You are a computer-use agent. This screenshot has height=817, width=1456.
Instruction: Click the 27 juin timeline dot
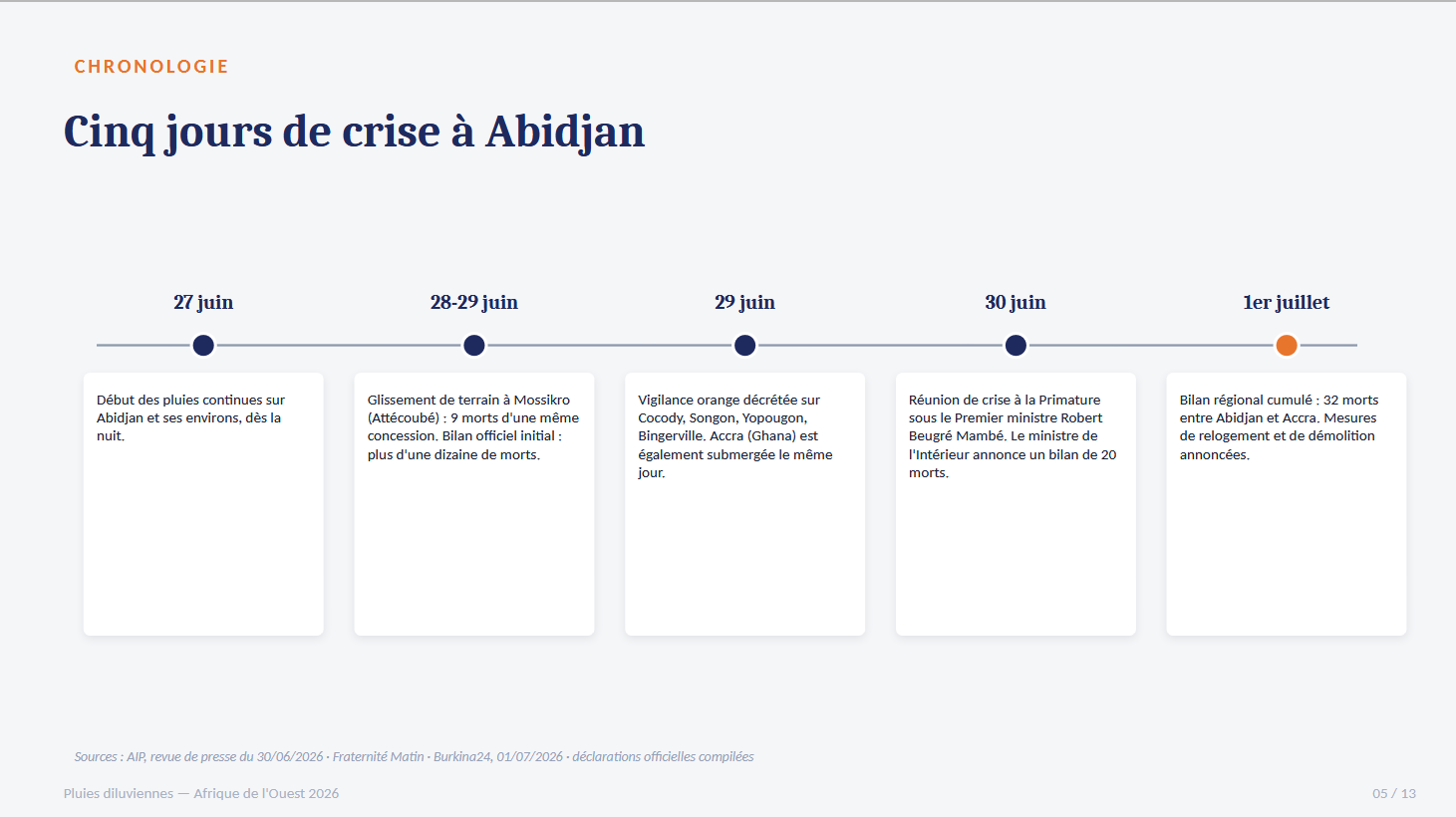[203, 346]
